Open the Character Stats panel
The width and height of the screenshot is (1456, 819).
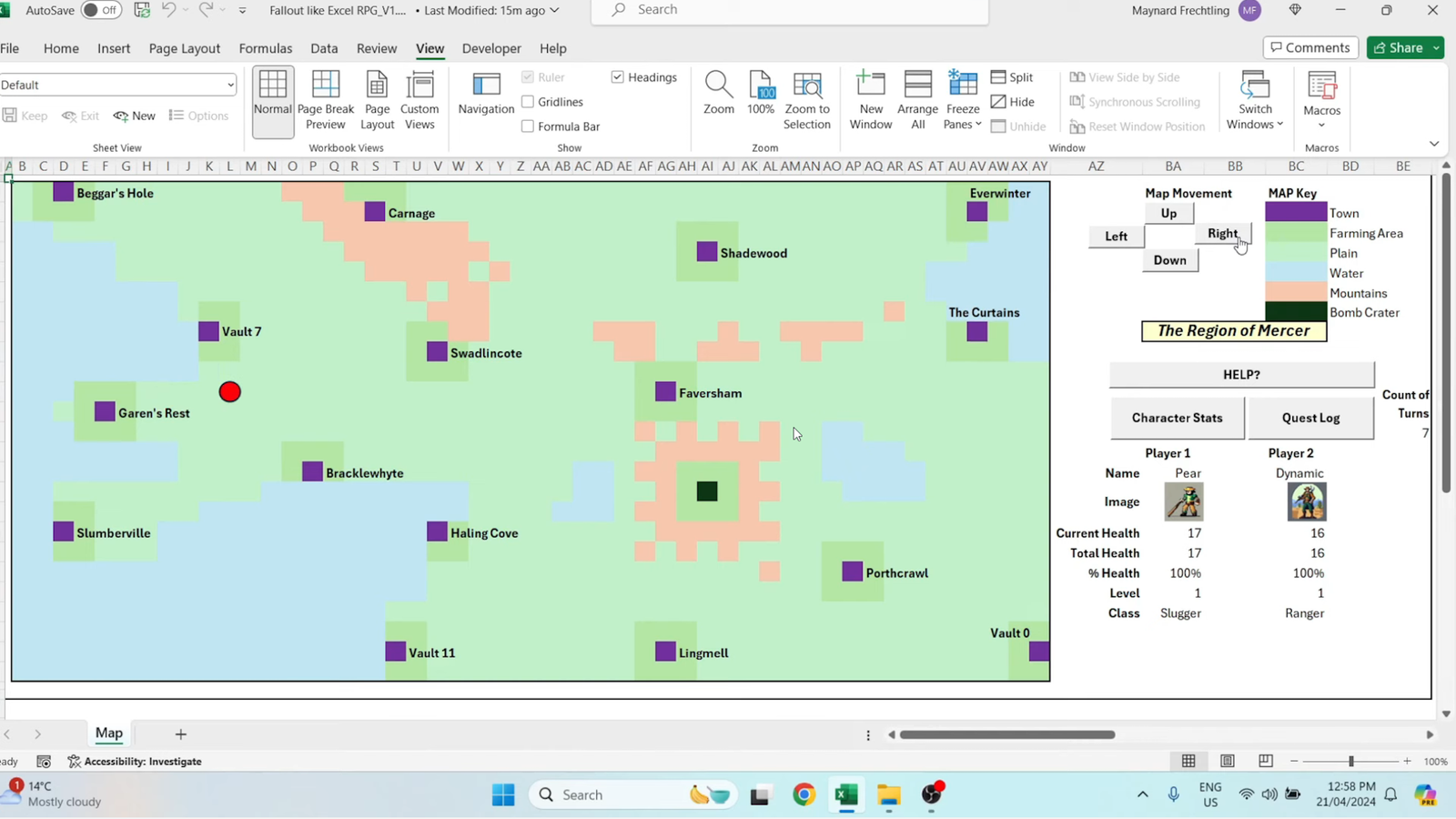(x=1177, y=418)
